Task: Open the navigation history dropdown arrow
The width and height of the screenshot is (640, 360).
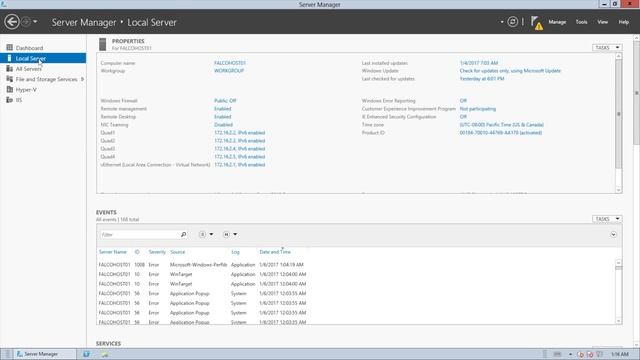Action: click(35, 22)
